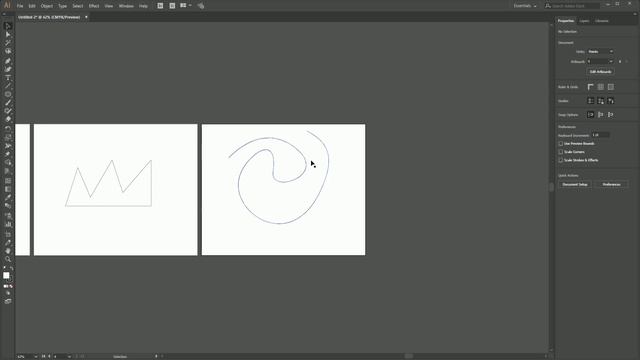The height and width of the screenshot is (360, 640).
Task: Open the Effect menu
Action: pyautogui.click(x=94, y=6)
